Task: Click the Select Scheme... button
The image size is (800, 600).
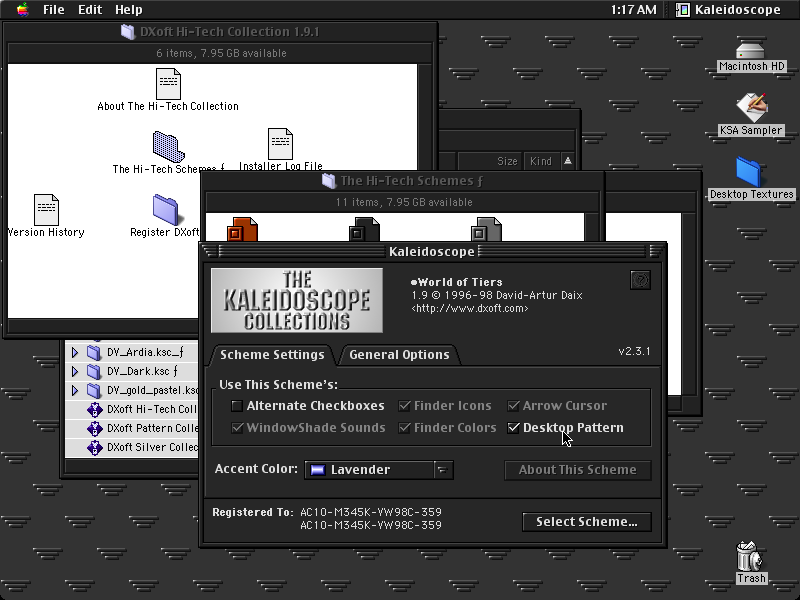Action: click(587, 521)
